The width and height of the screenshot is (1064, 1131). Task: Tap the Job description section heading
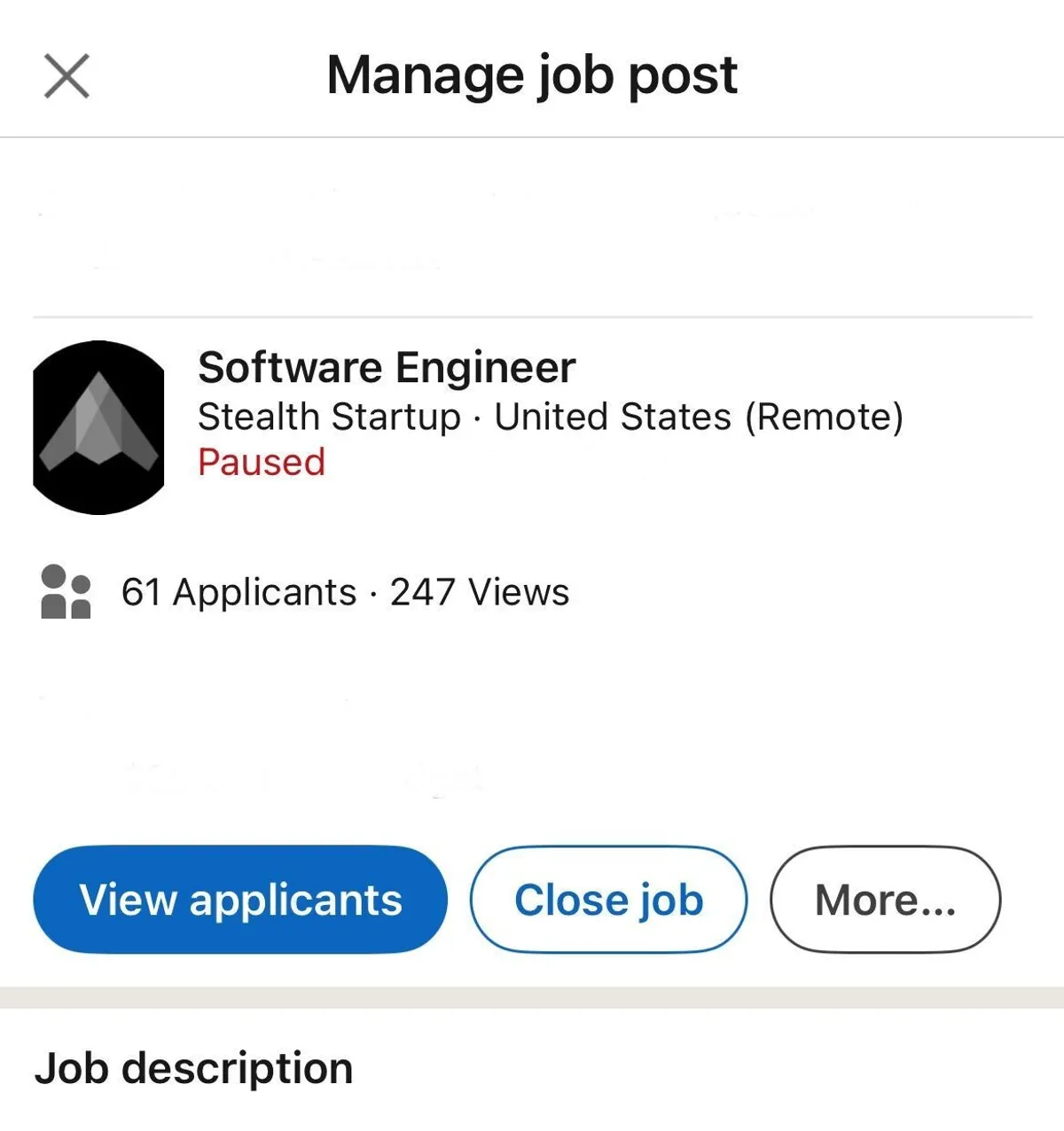(x=193, y=1068)
